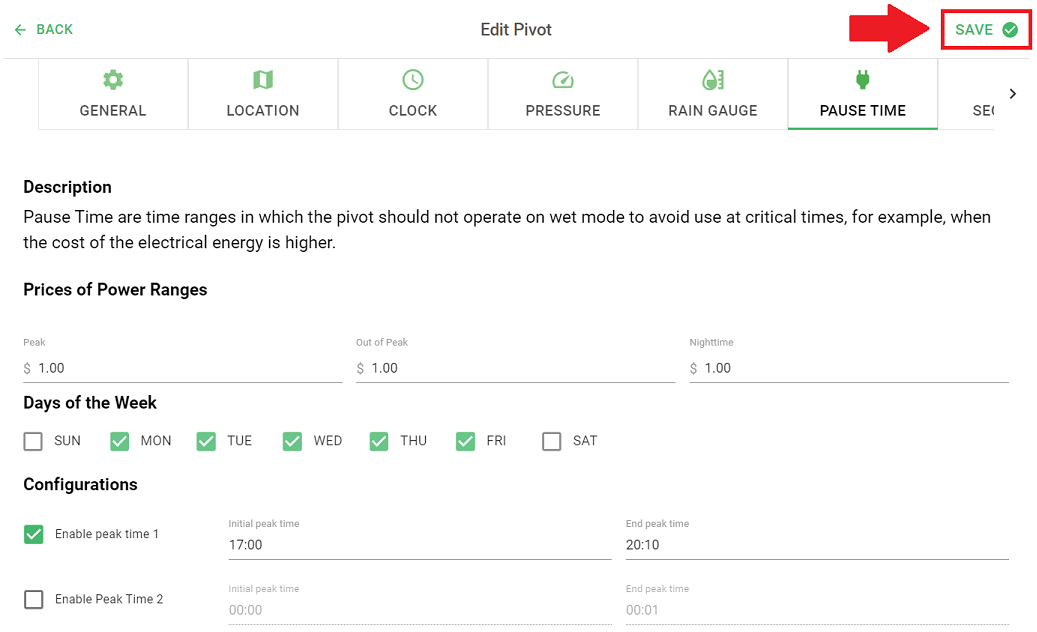The height and width of the screenshot is (632, 1037).
Task: Open the Clock icon tab
Action: 413,80
